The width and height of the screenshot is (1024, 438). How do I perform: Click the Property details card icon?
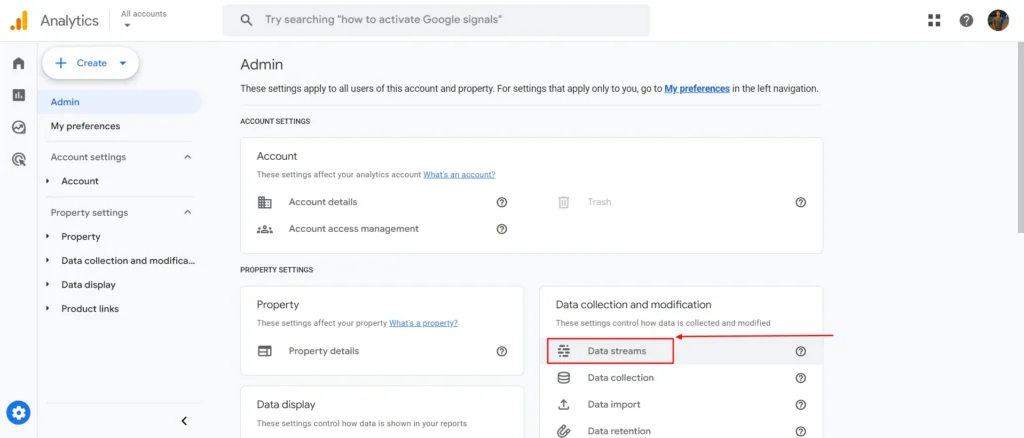(264, 351)
